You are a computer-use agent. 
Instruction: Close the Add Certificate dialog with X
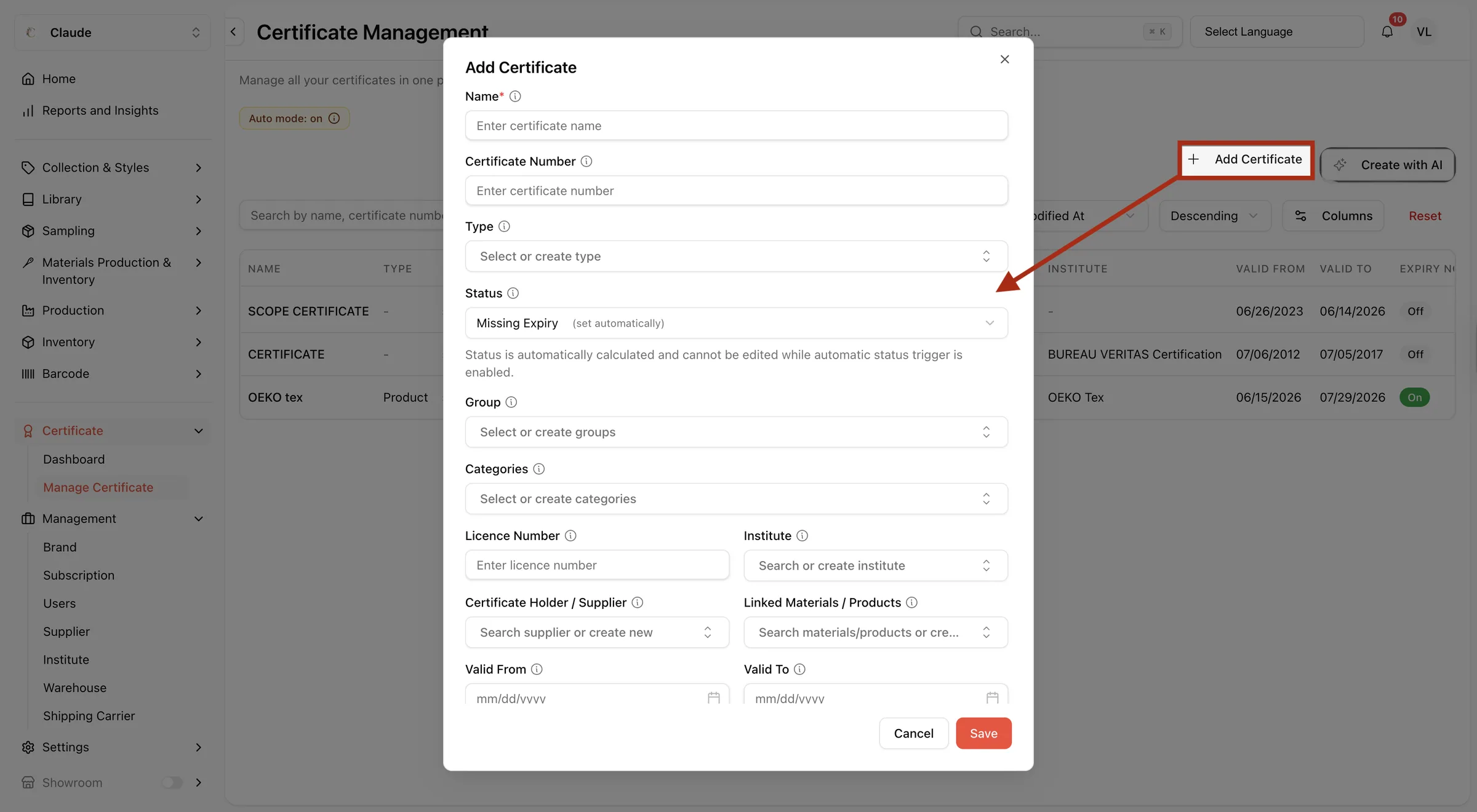(x=1004, y=59)
